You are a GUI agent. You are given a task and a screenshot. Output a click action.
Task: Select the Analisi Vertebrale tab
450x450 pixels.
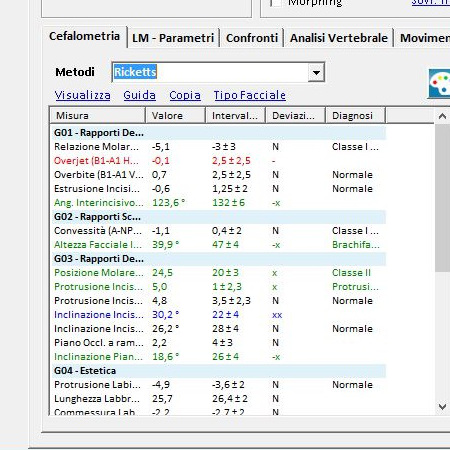point(339,38)
